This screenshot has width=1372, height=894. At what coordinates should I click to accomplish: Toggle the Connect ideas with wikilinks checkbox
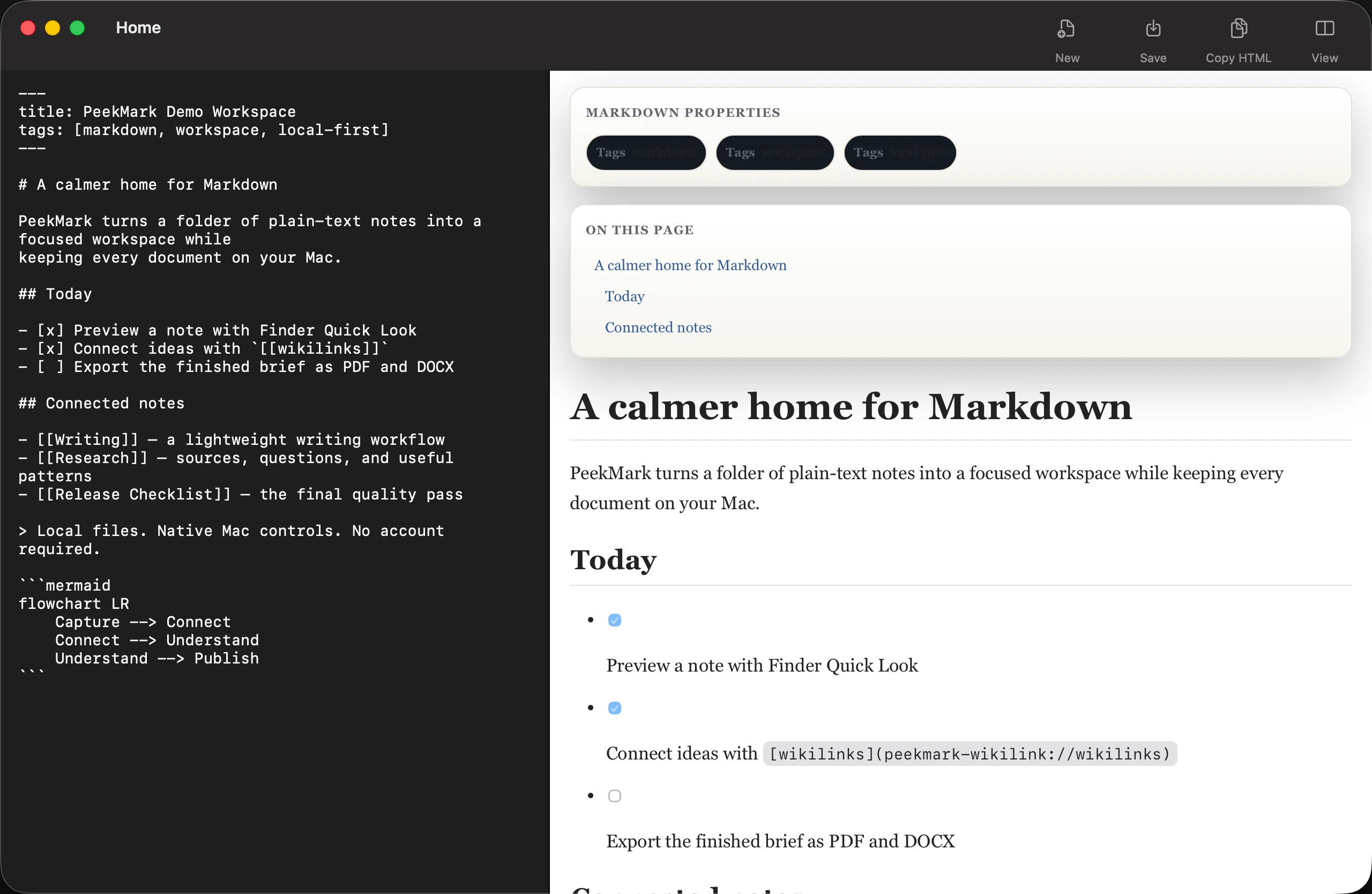pyautogui.click(x=615, y=708)
